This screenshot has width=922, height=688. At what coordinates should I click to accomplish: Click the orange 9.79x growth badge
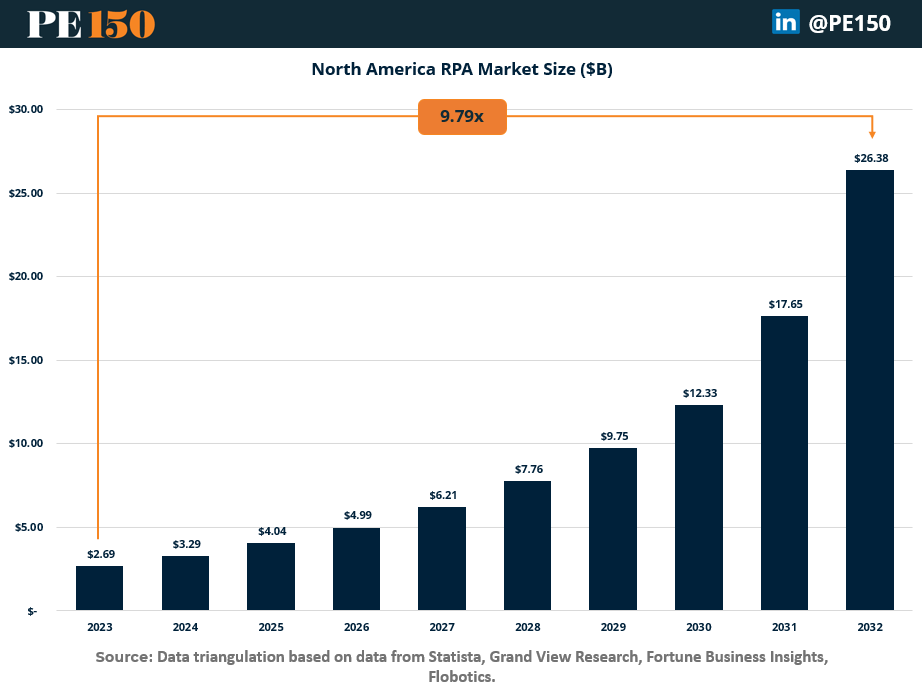point(462,116)
